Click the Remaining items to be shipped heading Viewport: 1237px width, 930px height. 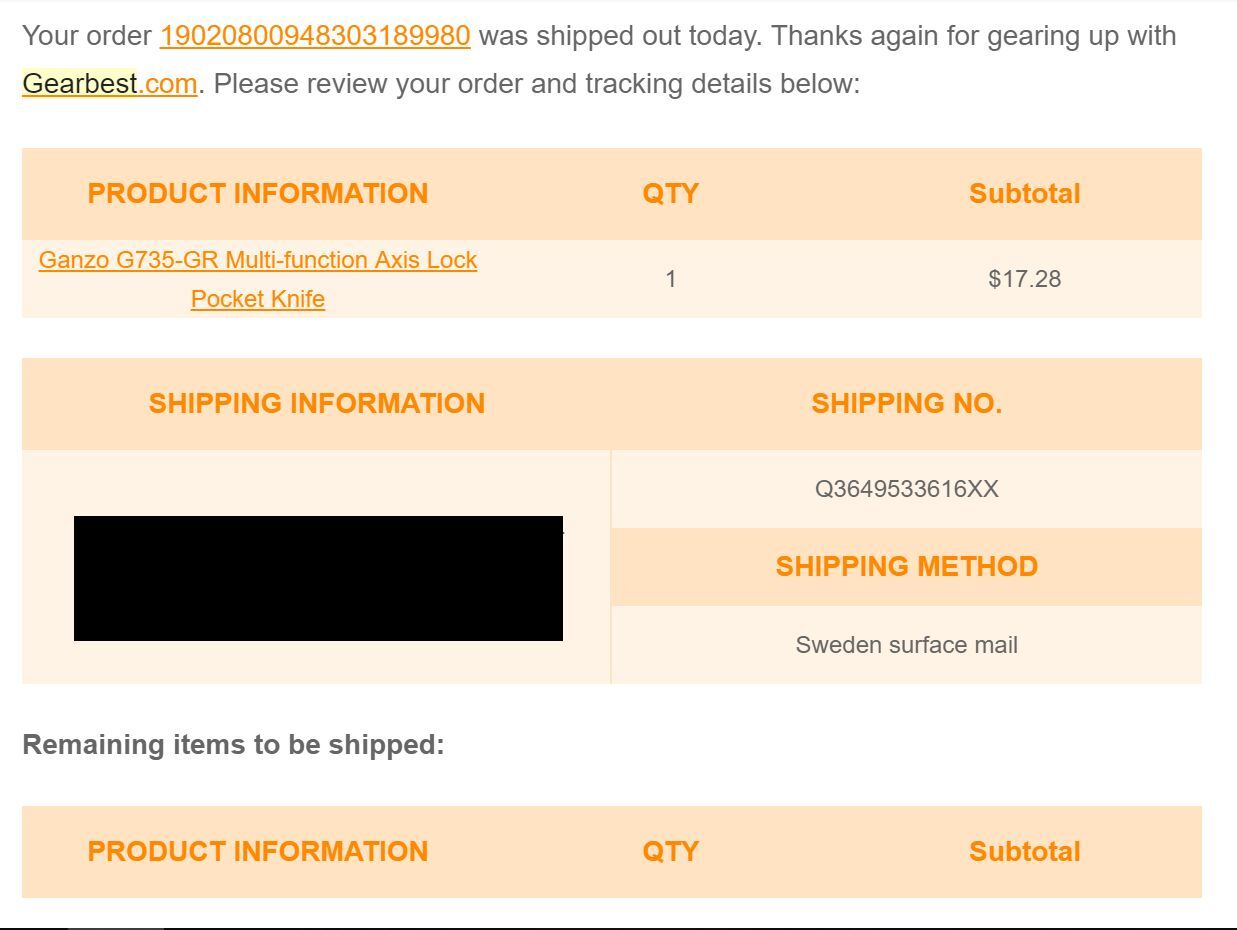[x=233, y=745]
